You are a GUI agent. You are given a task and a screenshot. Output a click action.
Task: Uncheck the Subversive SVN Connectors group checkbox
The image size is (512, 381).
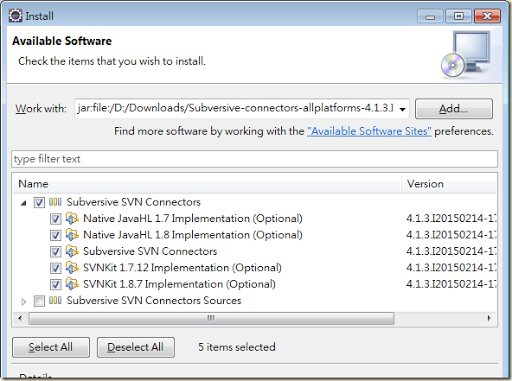click(39, 202)
